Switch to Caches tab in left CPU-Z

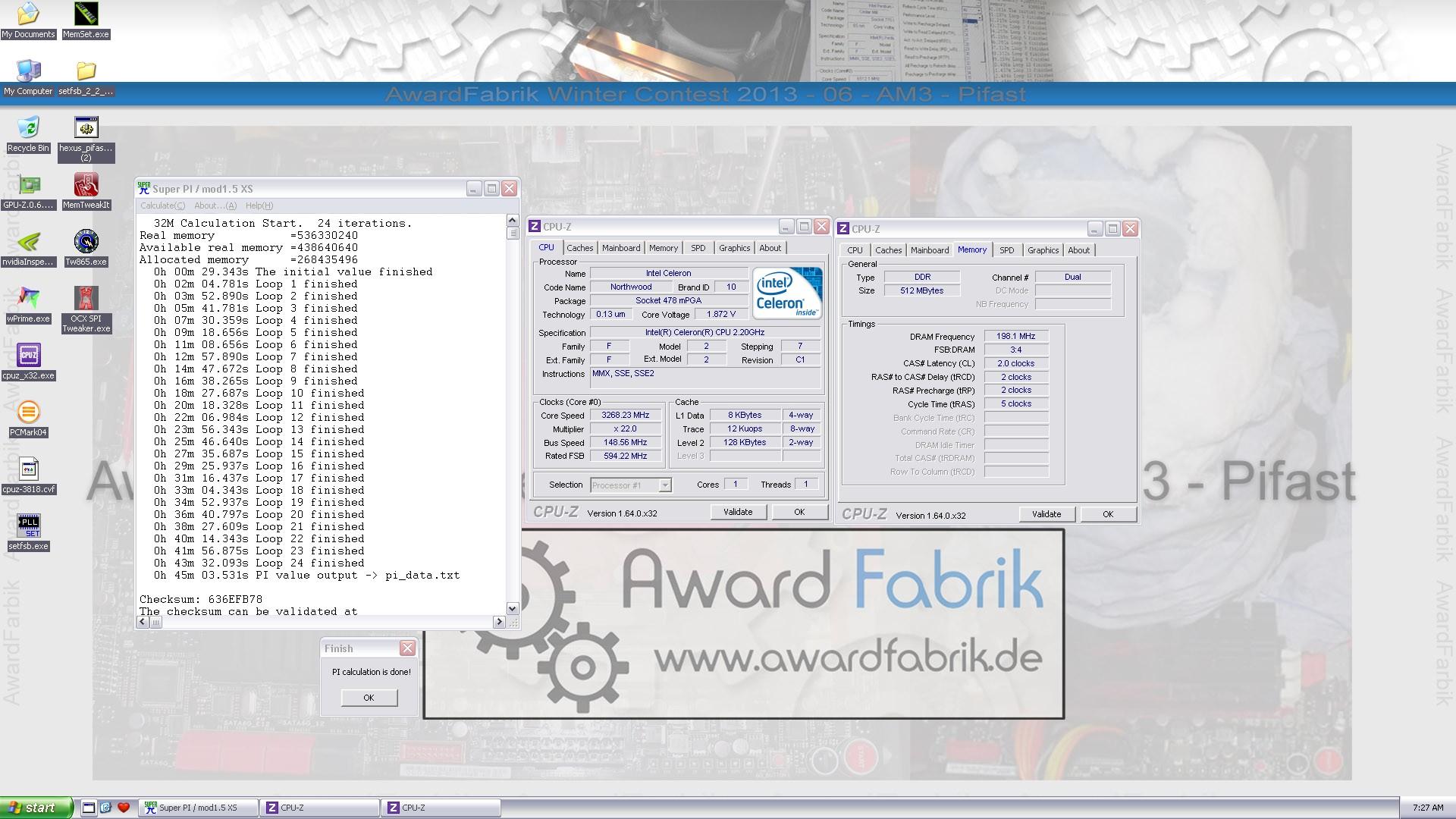coord(579,248)
